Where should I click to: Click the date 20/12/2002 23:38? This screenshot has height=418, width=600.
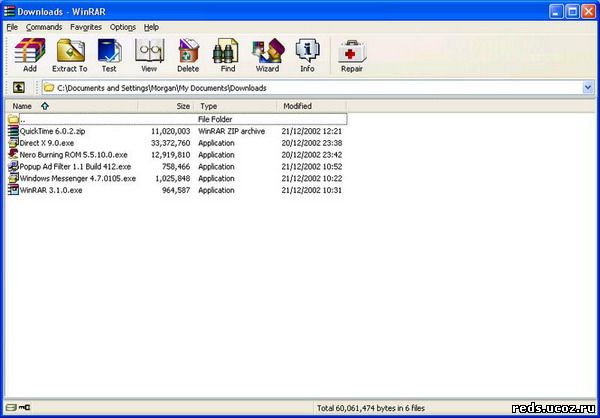[x=312, y=143]
